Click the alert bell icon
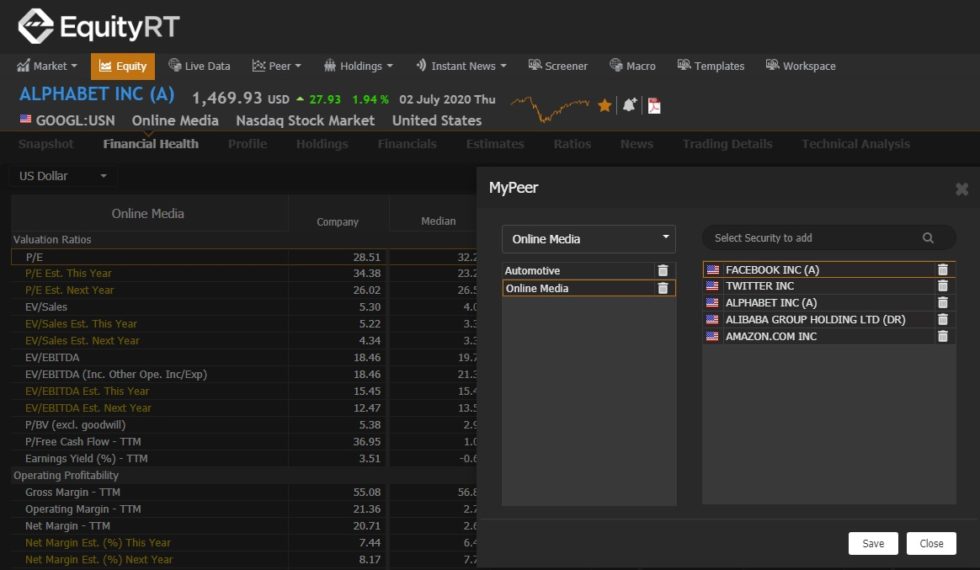Screen dimensions: 980x570 (629, 105)
